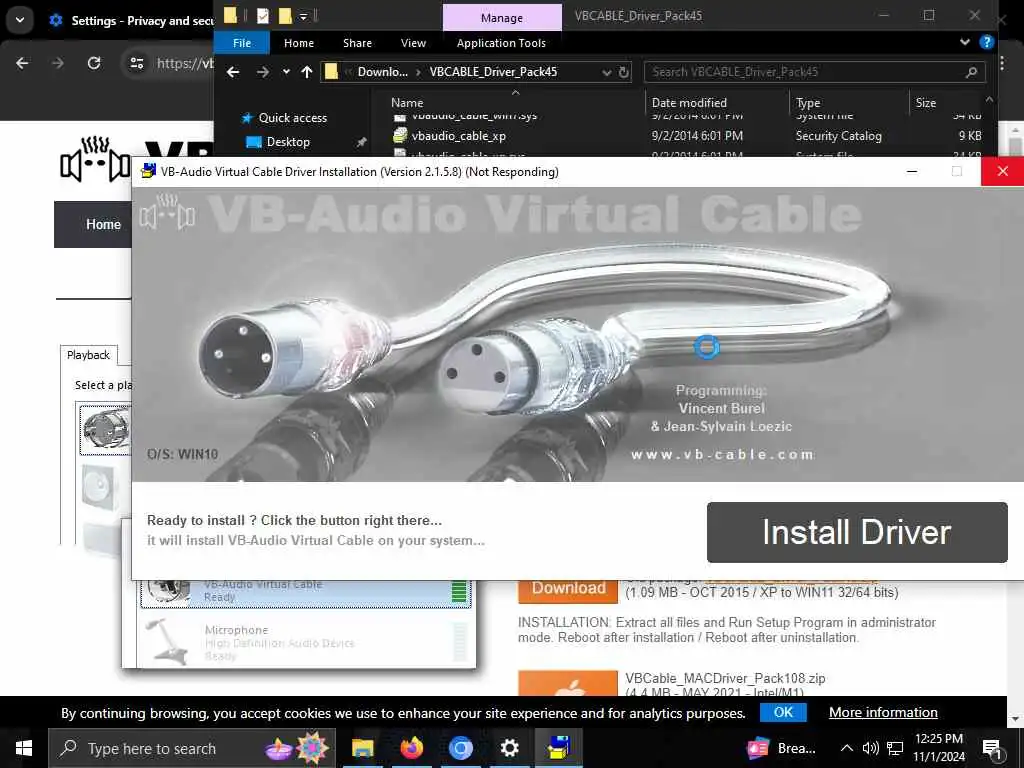This screenshot has width=1024, height=768.
Task: Open the site information icon in address bar
Action: (136, 63)
